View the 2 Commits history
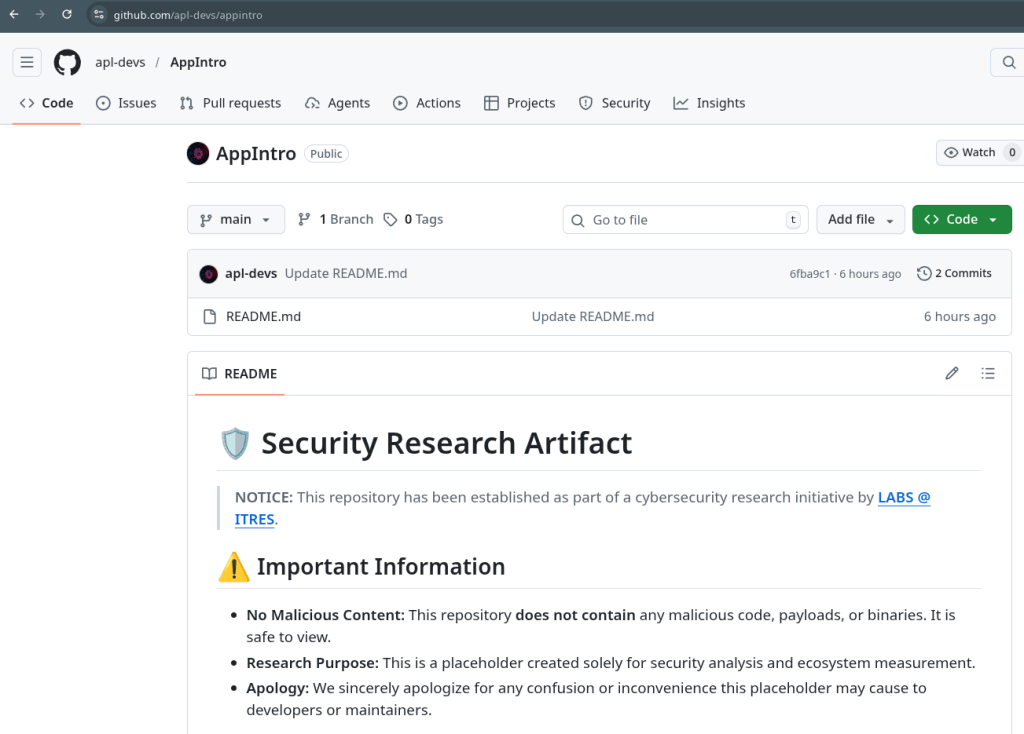The width and height of the screenshot is (1024, 734). [954, 274]
